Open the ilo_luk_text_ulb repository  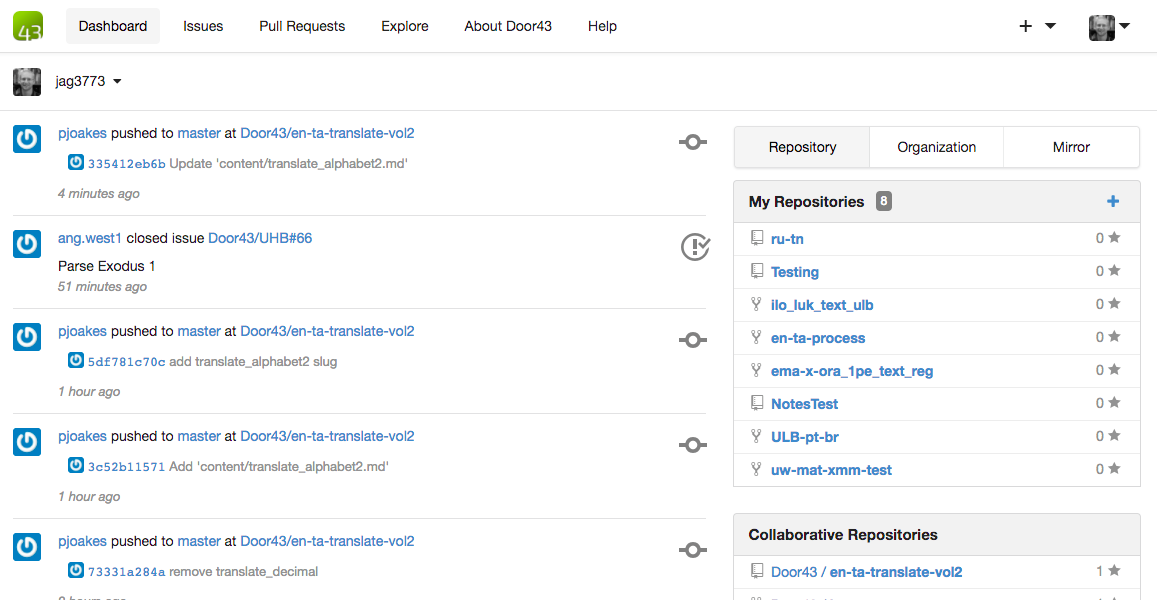pos(821,306)
